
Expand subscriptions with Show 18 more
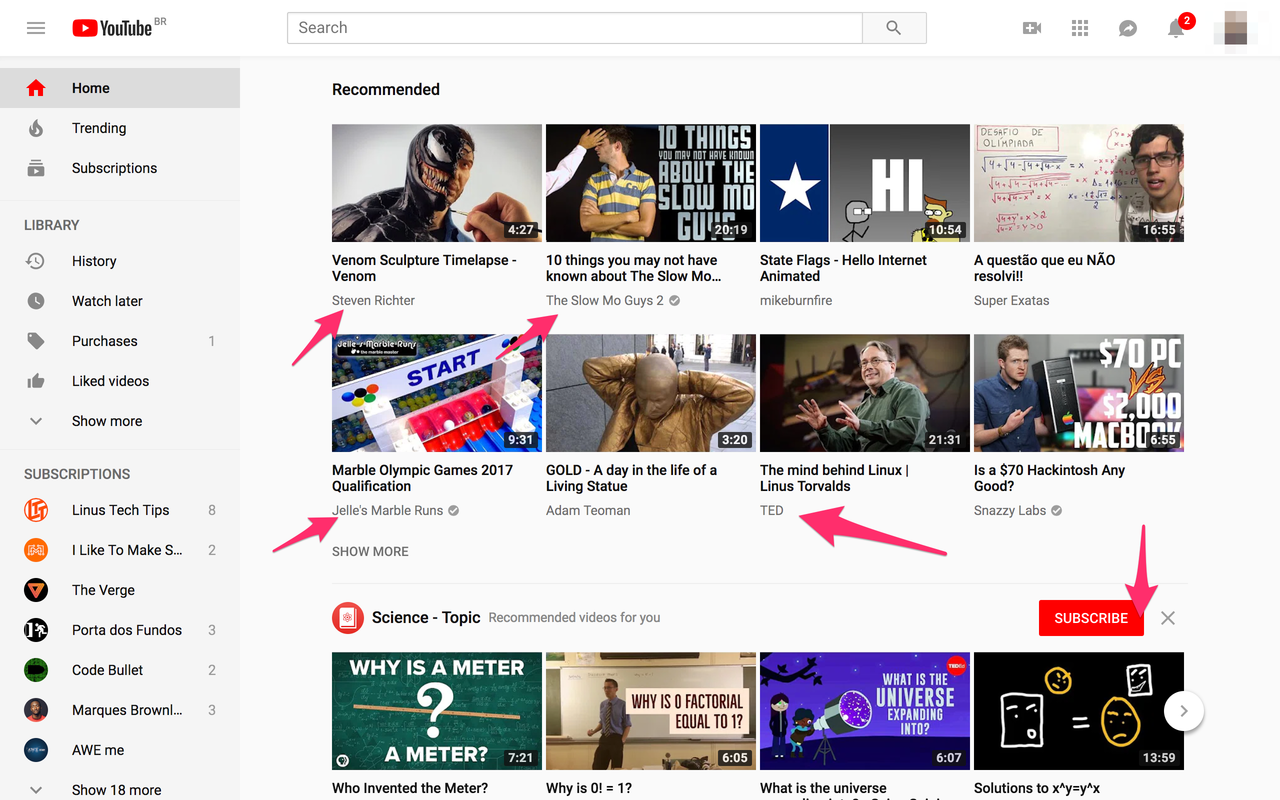[x=120, y=790]
